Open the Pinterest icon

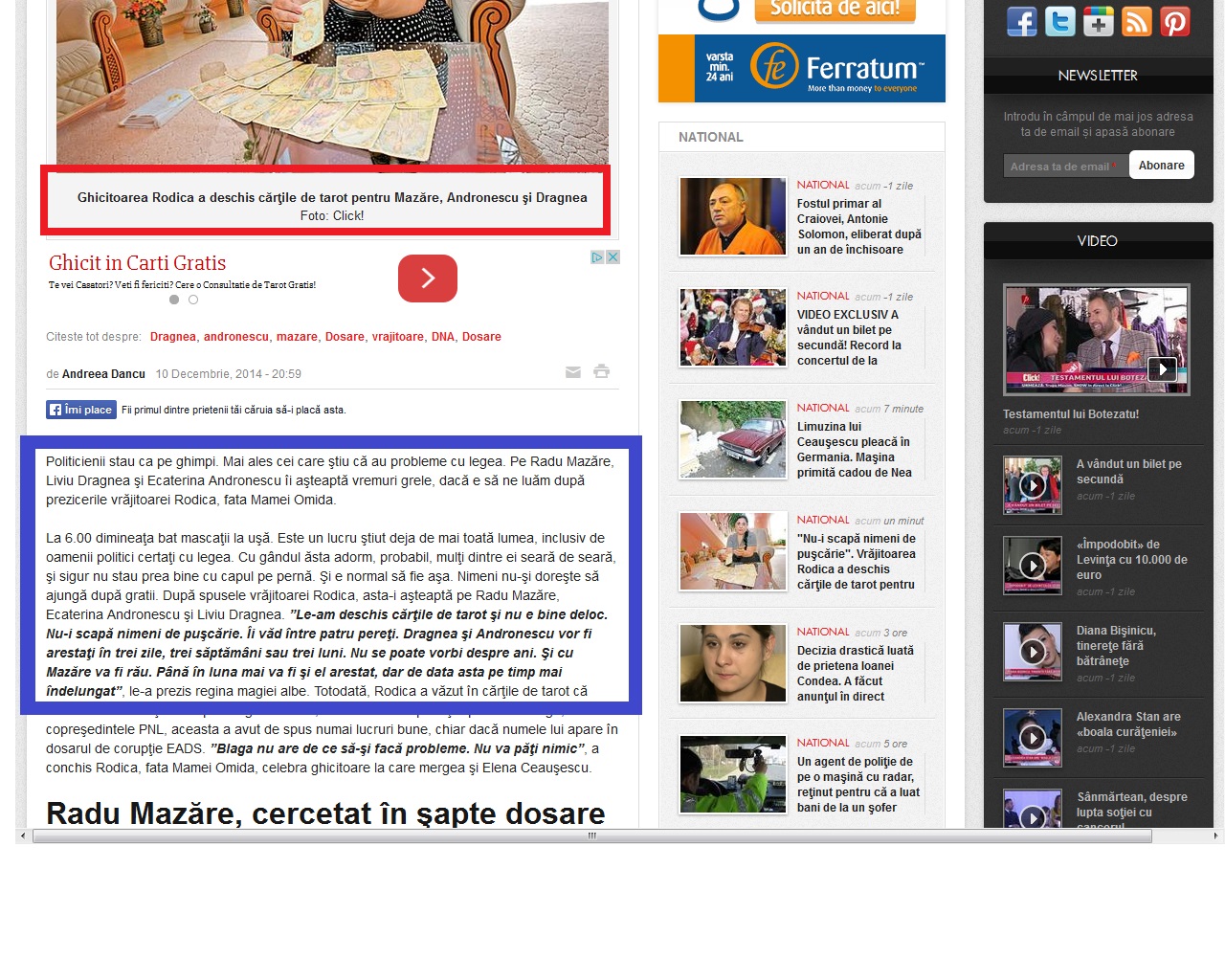1174,21
